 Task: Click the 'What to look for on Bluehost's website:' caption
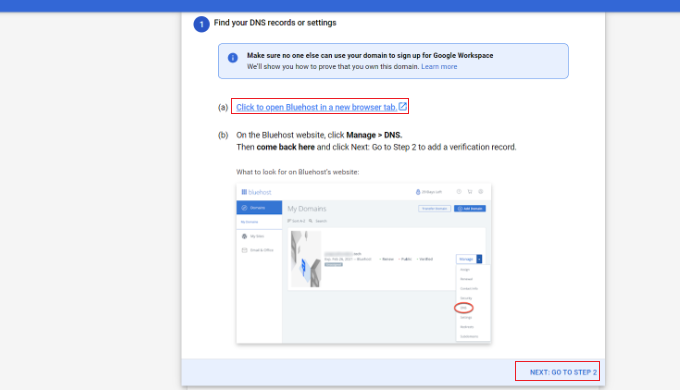pyautogui.click(x=298, y=172)
